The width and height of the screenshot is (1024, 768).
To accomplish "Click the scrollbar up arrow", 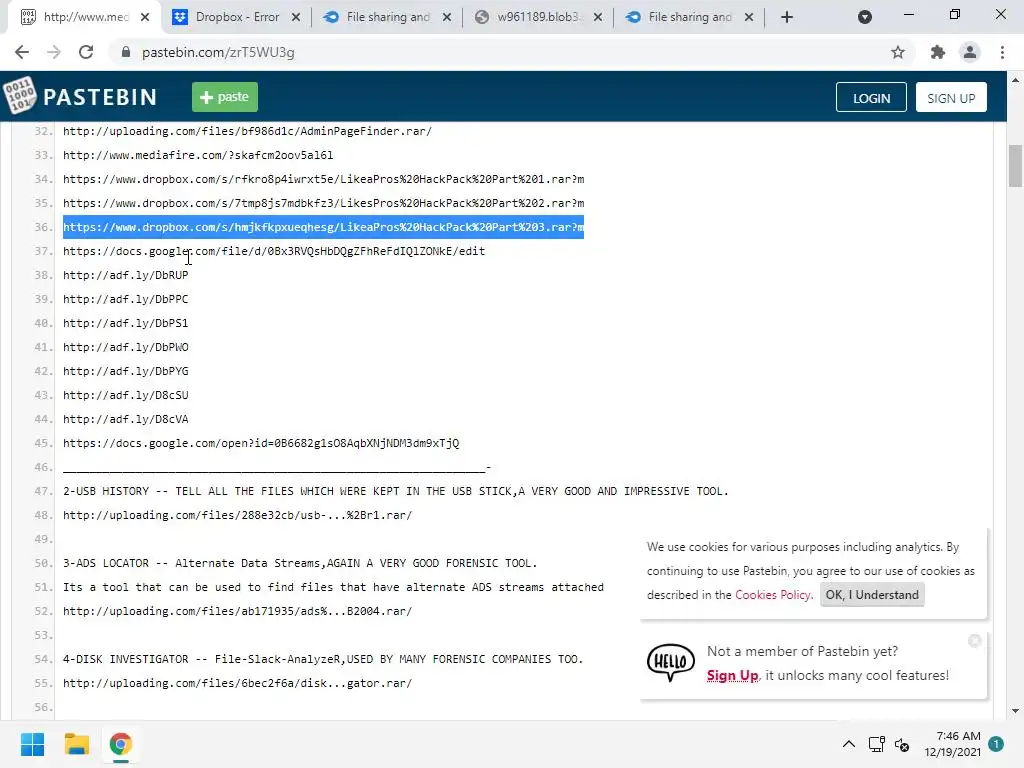I will 1015,80.
